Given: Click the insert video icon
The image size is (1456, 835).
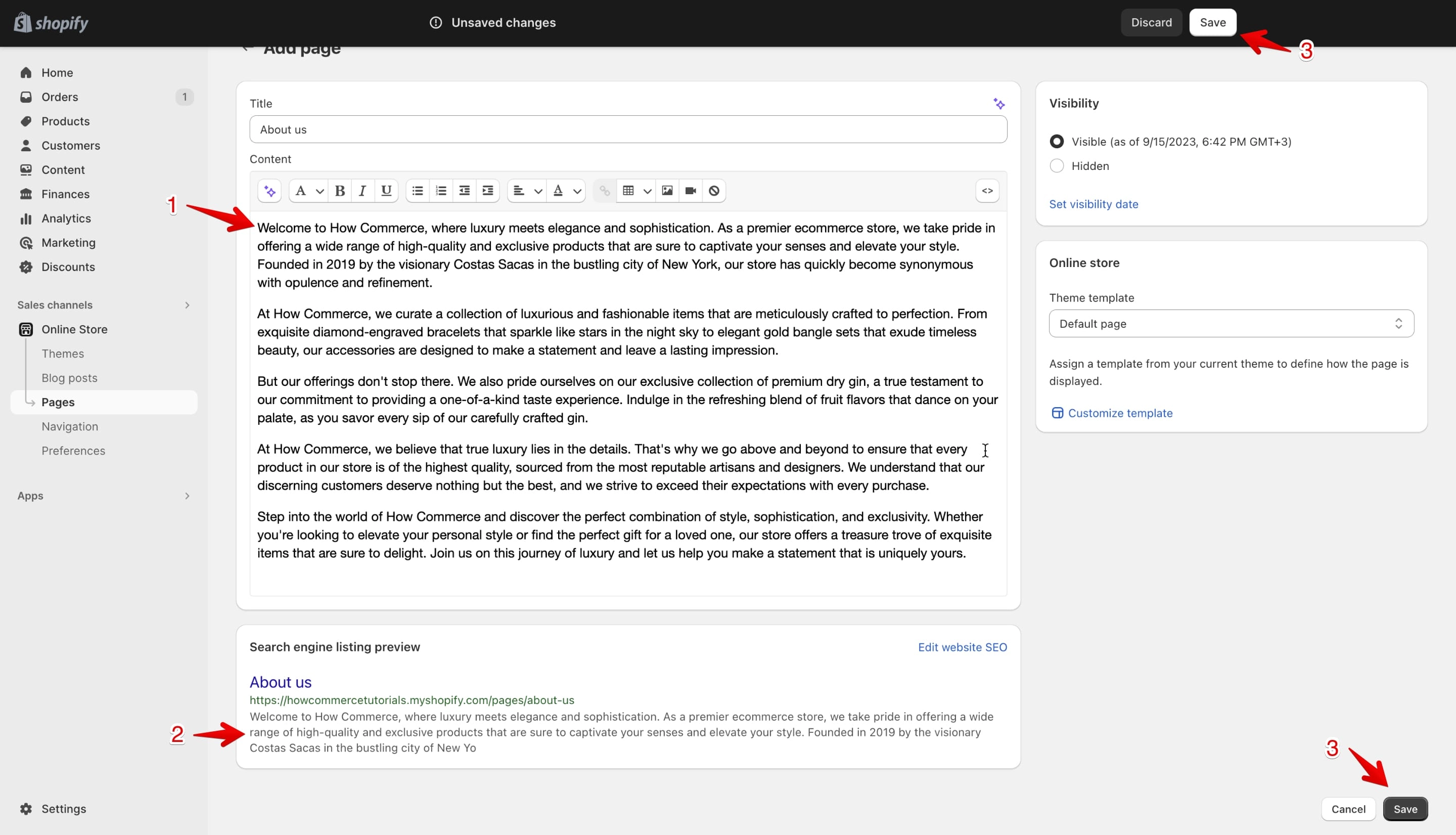Looking at the screenshot, I should point(691,191).
